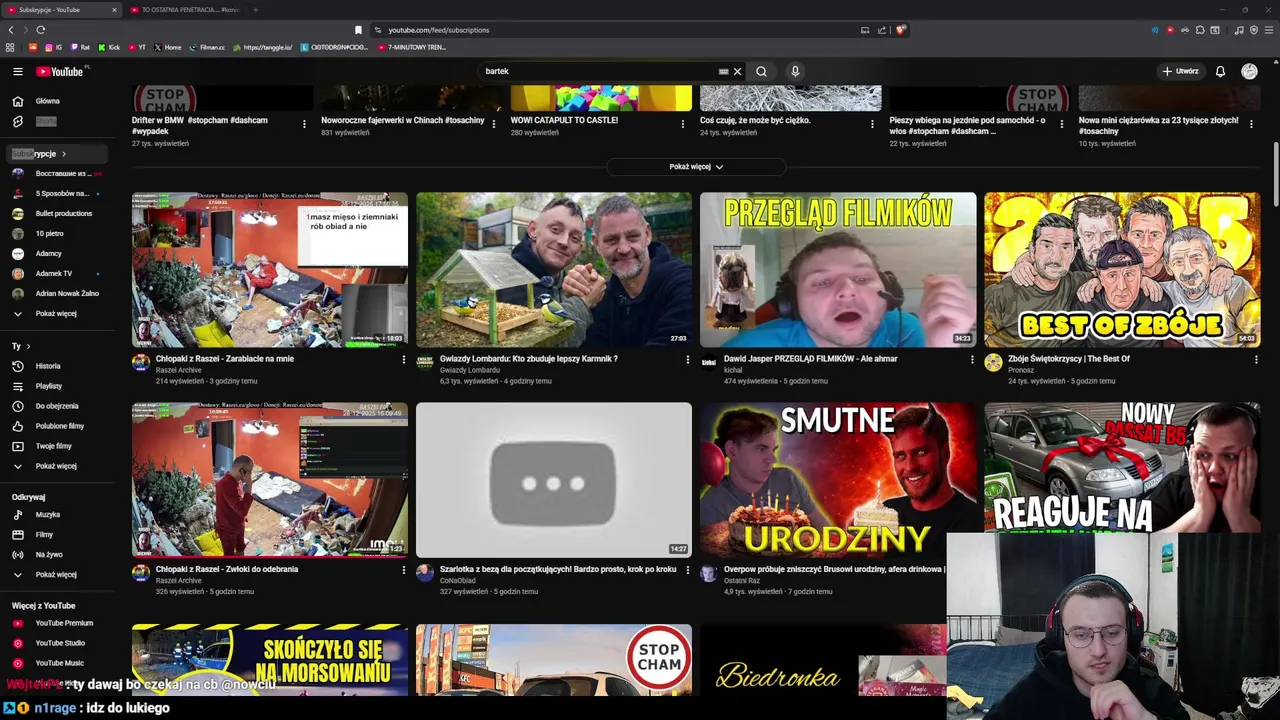
Task: Open options for Dawid Jasper PRZEGLĄD FILMIKÓW
Action: point(972,359)
